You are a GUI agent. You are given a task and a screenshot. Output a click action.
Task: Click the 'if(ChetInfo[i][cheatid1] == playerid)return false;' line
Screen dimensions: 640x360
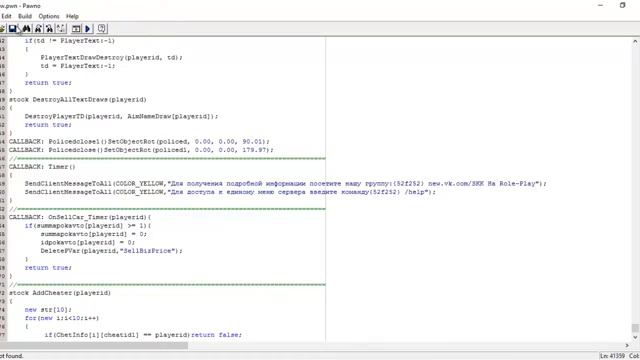[x=143, y=335]
